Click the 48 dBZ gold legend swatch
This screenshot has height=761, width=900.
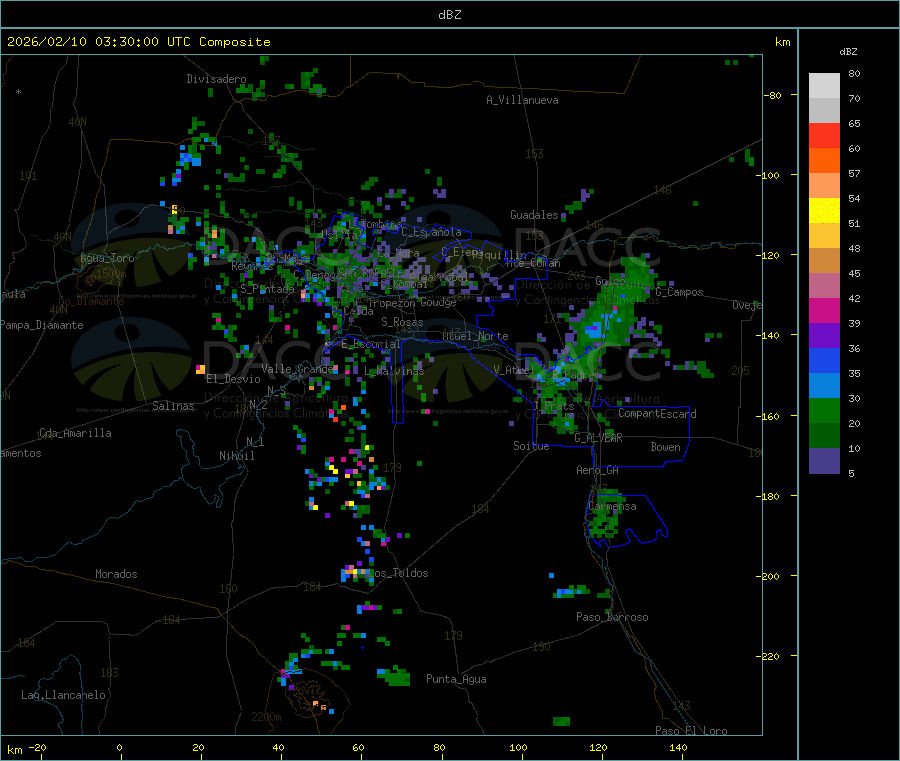tap(824, 235)
